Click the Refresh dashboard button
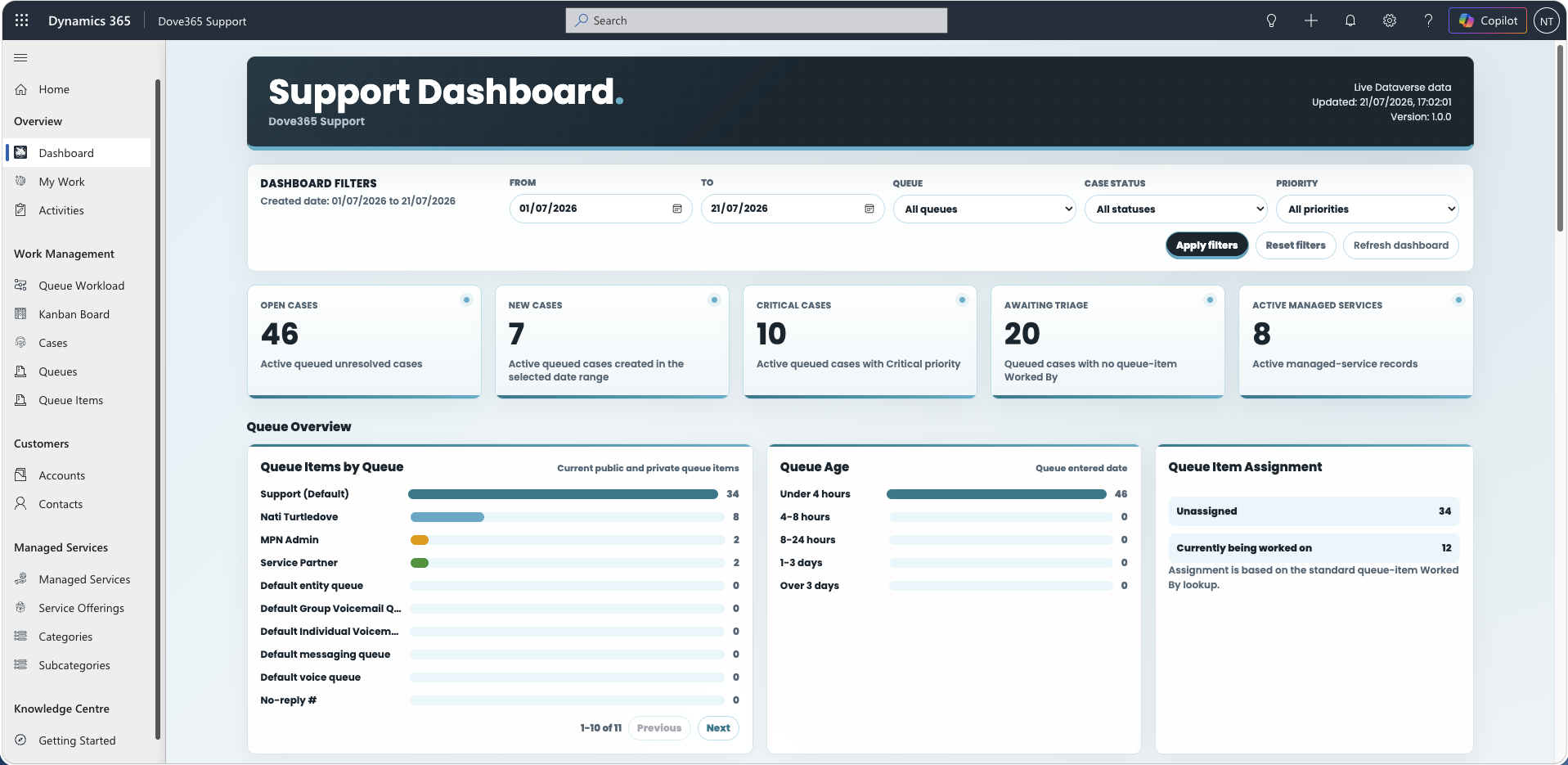This screenshot has height=765, width=1568. coord(1400,245)
